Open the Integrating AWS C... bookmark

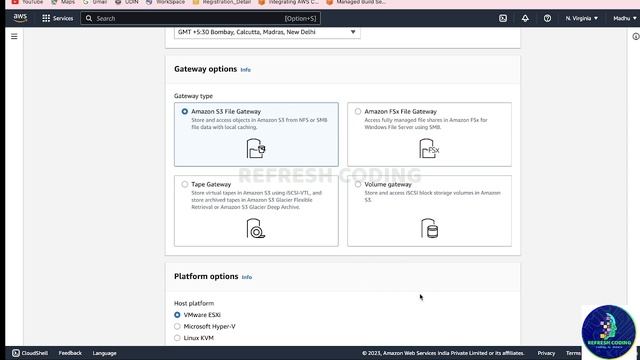tap(289, 2)
